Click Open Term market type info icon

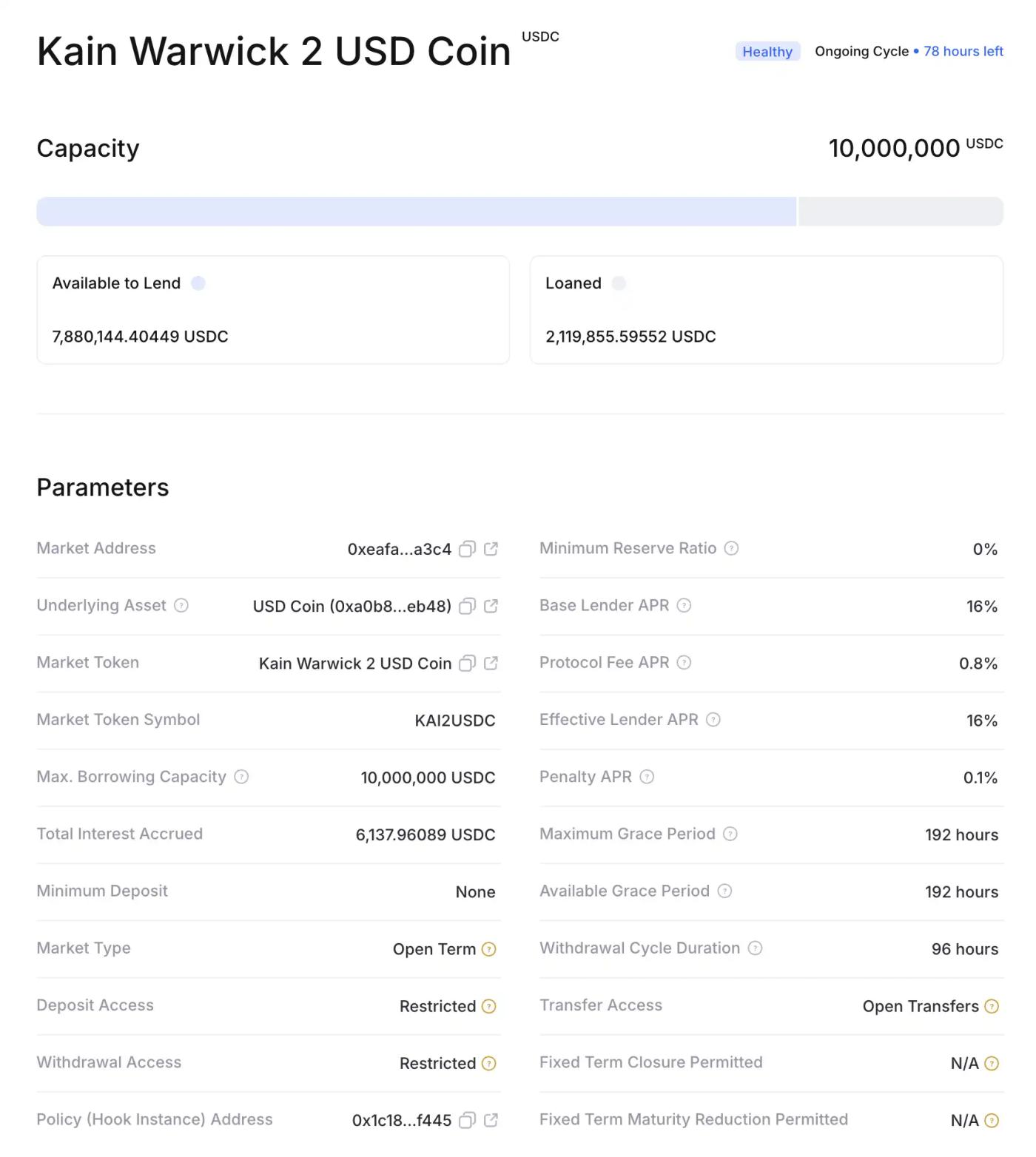488,949
